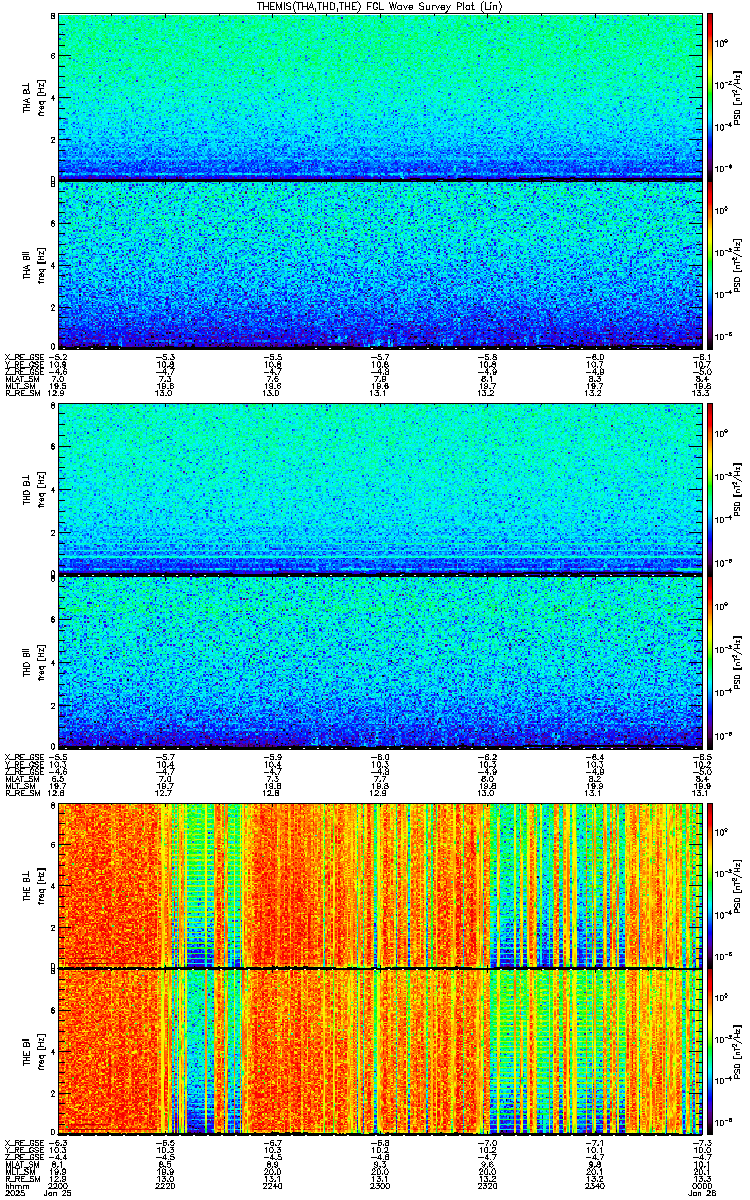Click the THA B∥ spectrogram panel
Screen dimensions: 750x1200
378,265
